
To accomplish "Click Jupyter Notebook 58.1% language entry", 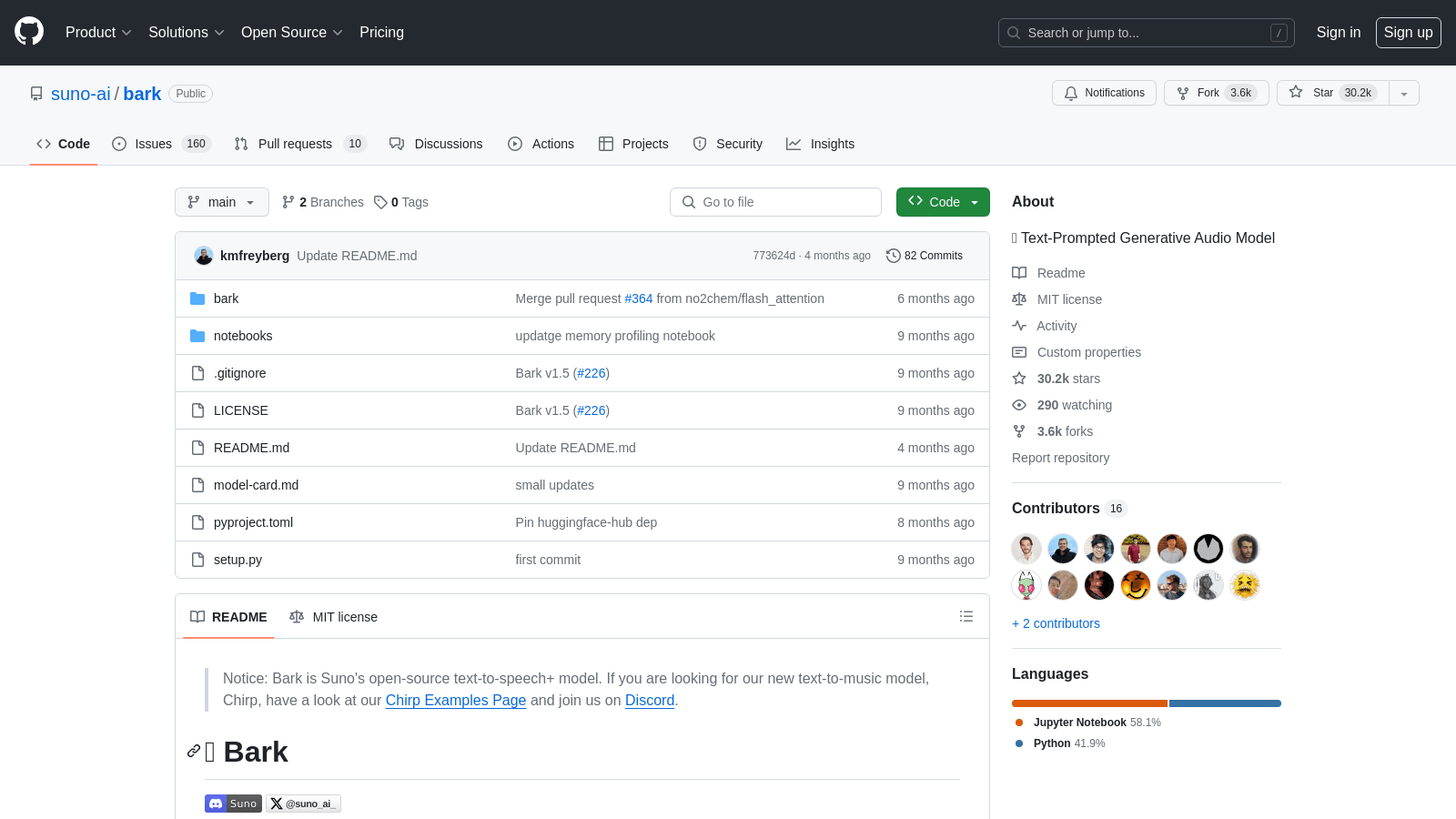I will coord(1088,723).
